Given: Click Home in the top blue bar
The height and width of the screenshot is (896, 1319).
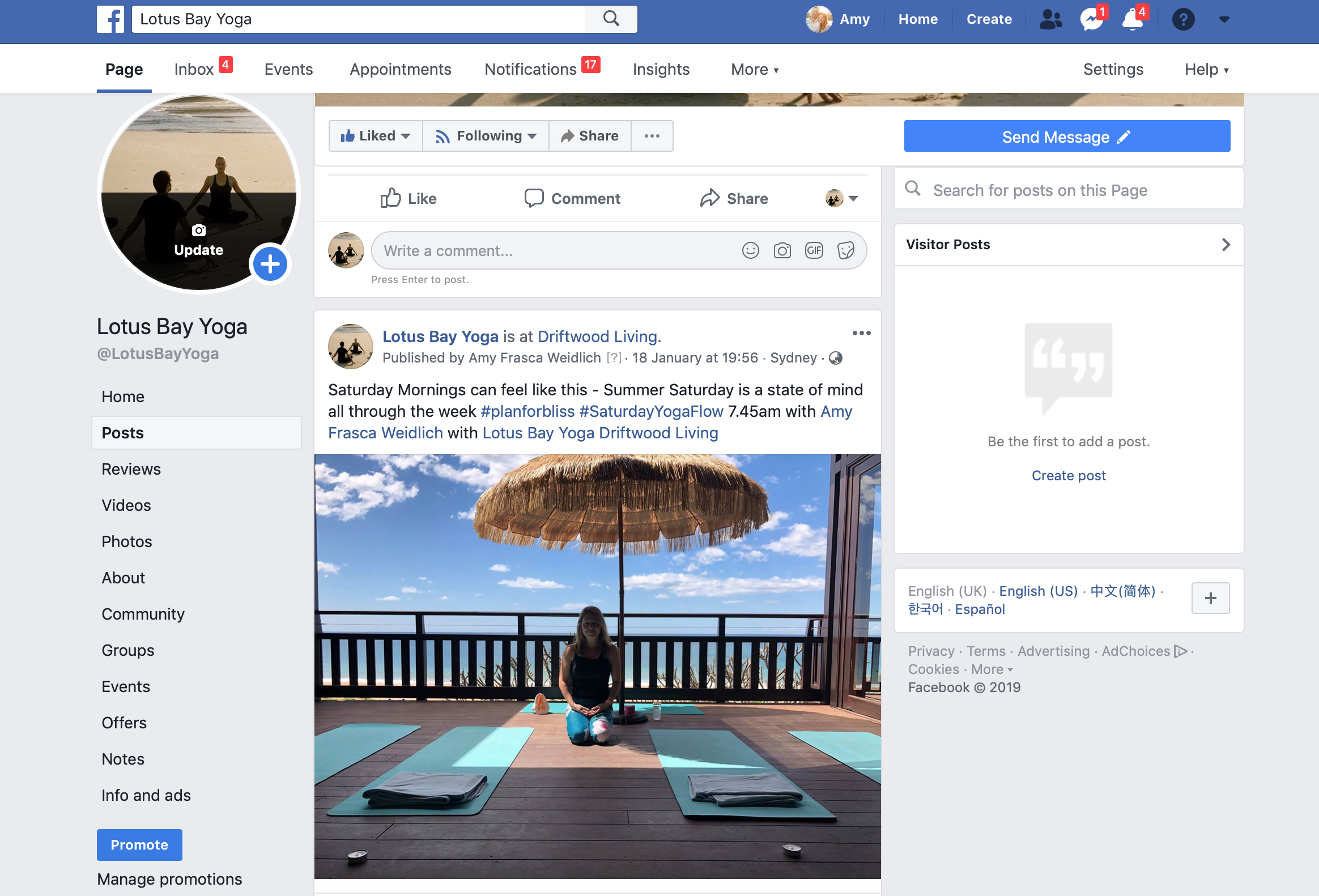Looking at the screenshot, I should click(x=918, y=19).
